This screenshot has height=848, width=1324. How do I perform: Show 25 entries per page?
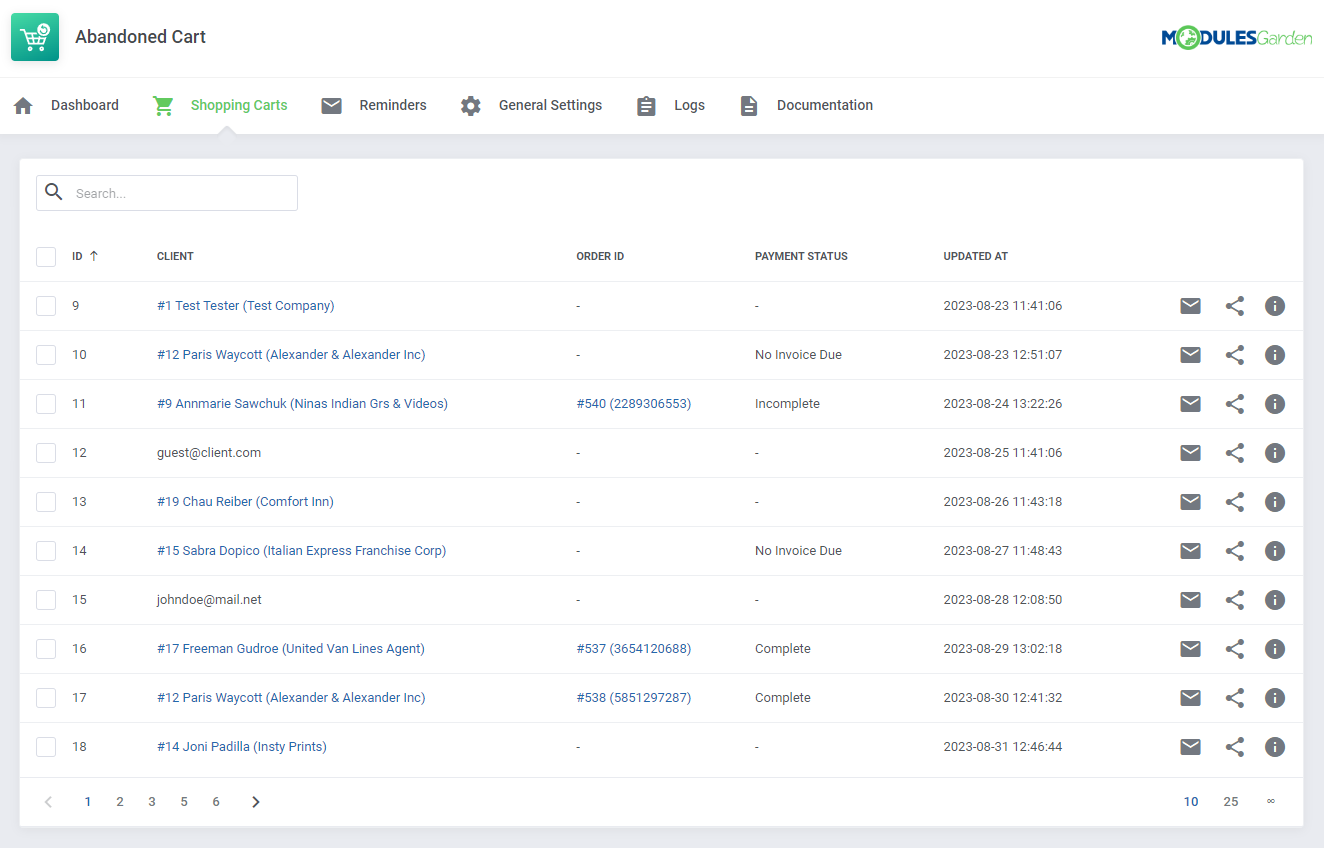click(1231, 801)
